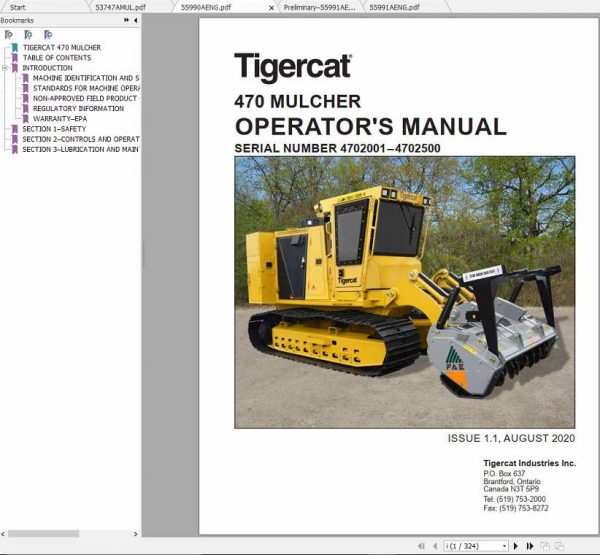The image size is (600, 555).
Task: Click the double-arrow icon in Bookmarks header
Action: coord(126,20)
